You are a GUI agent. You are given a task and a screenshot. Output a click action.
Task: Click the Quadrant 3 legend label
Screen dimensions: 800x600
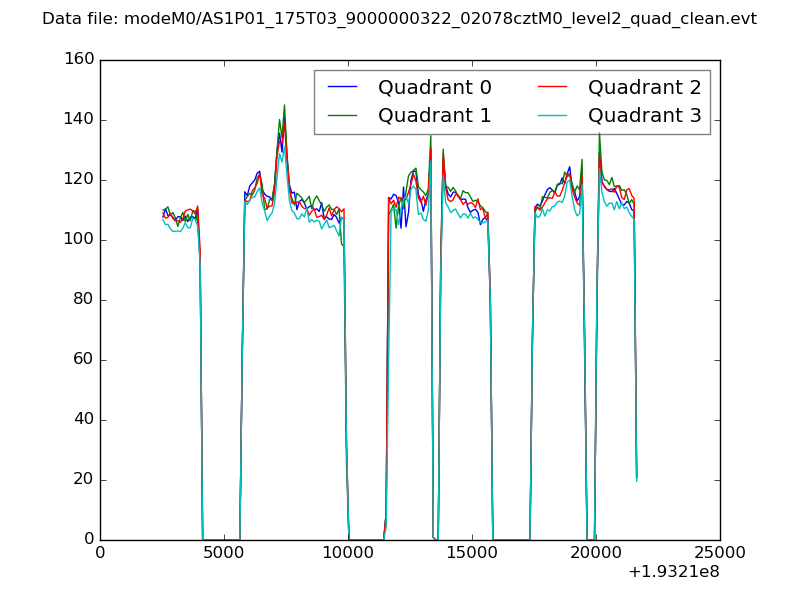(644, 115)
